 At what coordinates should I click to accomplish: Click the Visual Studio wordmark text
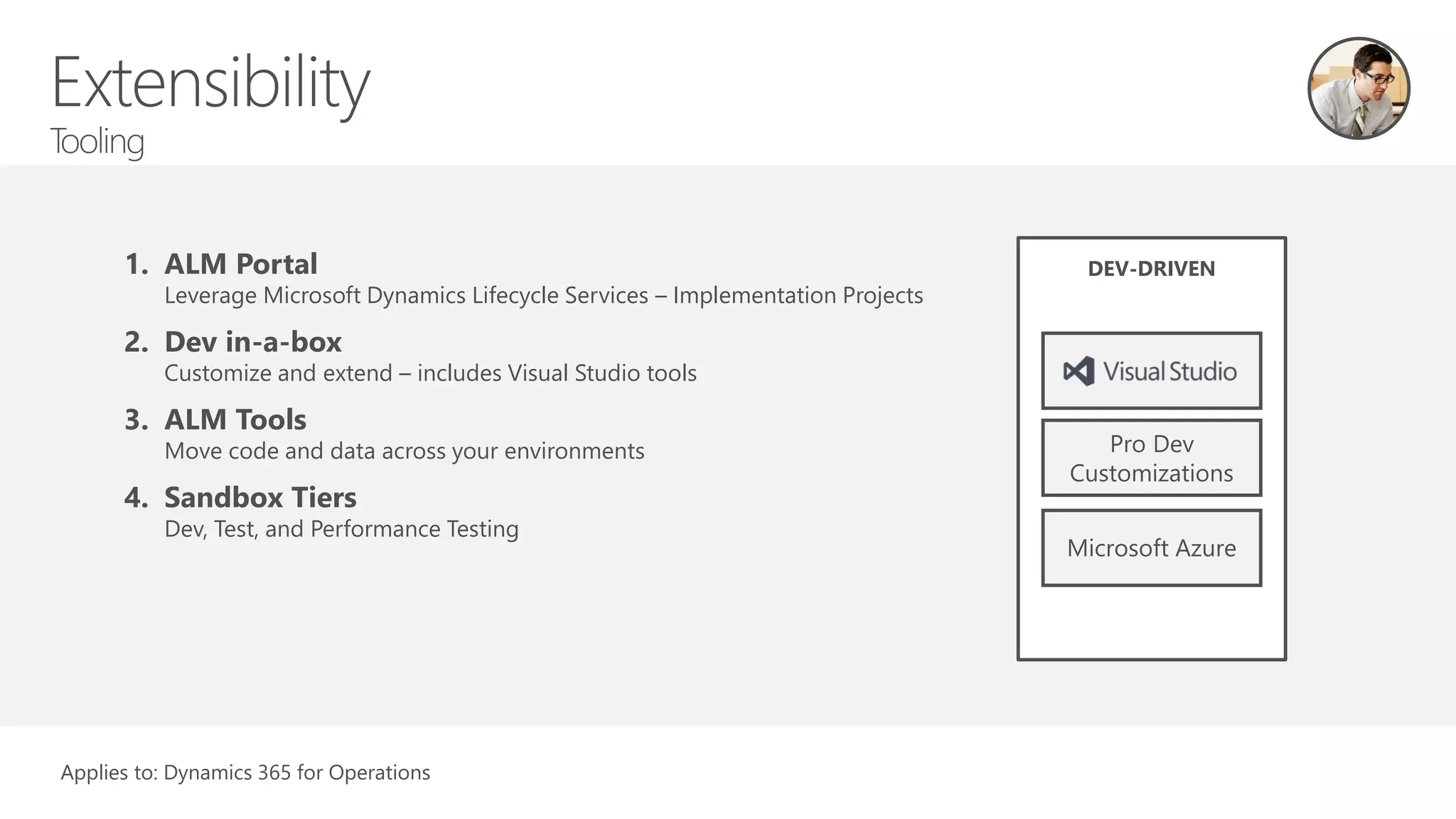click(1169, 371)
